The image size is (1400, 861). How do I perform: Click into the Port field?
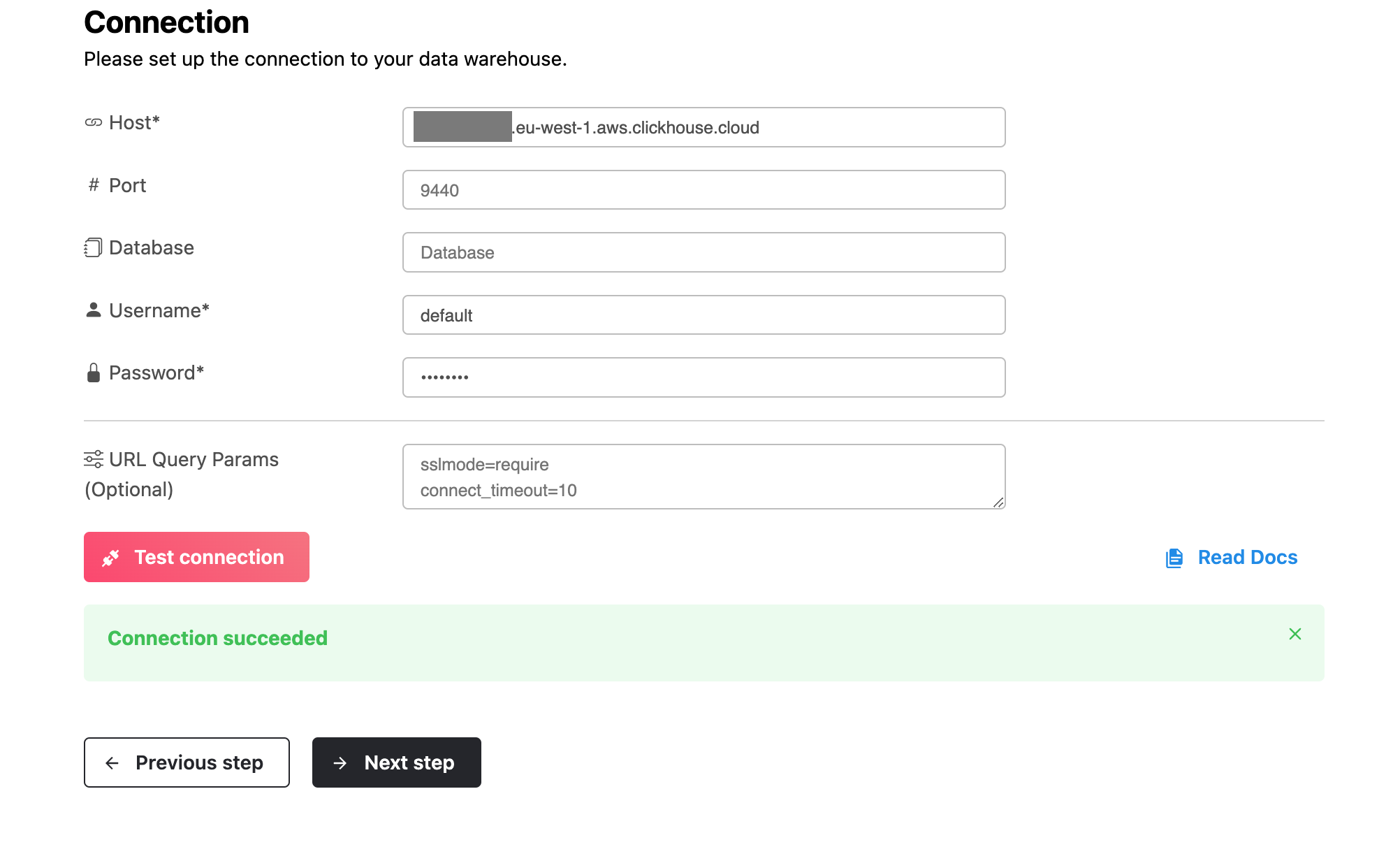tap(703, 190)
